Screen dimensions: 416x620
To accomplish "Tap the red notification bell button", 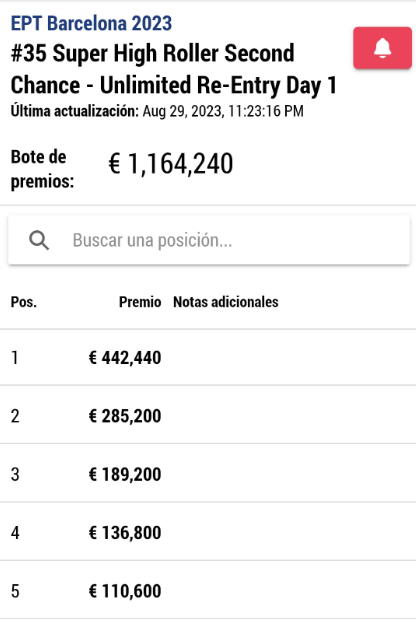I will point(382,48).
